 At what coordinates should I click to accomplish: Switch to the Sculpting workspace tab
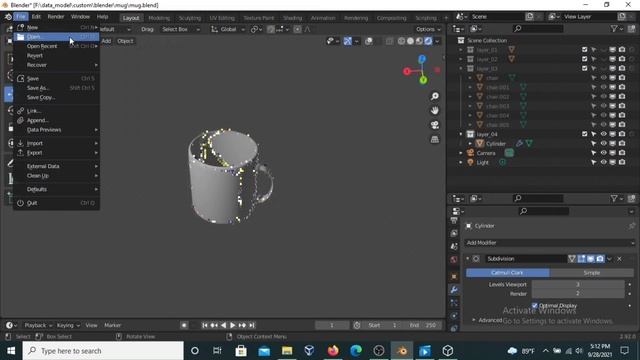(x=189, y=18)
